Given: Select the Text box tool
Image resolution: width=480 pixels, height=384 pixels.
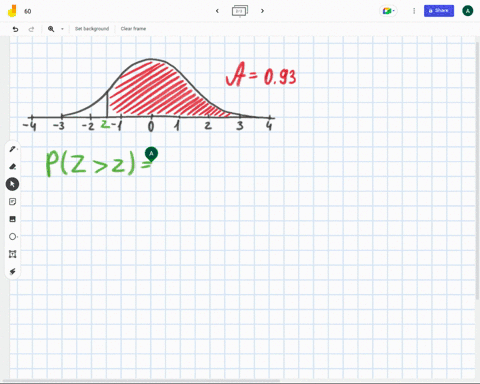Looking at the screenshot, I should [12, 254].
